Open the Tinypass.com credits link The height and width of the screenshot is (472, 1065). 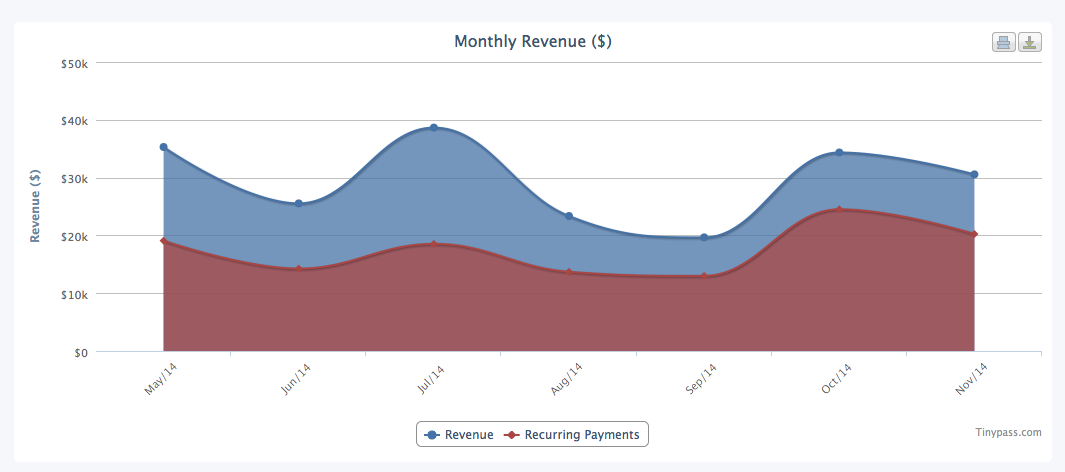pos(1008,432)
